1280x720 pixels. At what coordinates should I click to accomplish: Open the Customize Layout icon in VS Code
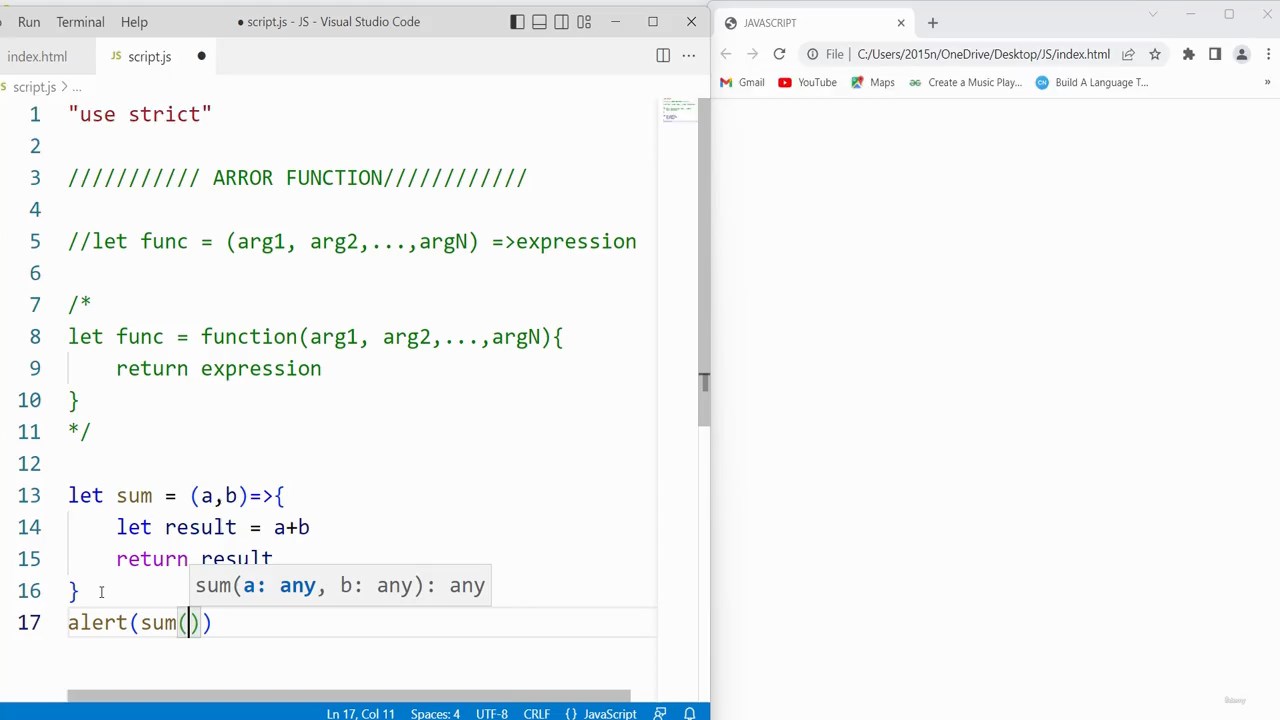584,22
